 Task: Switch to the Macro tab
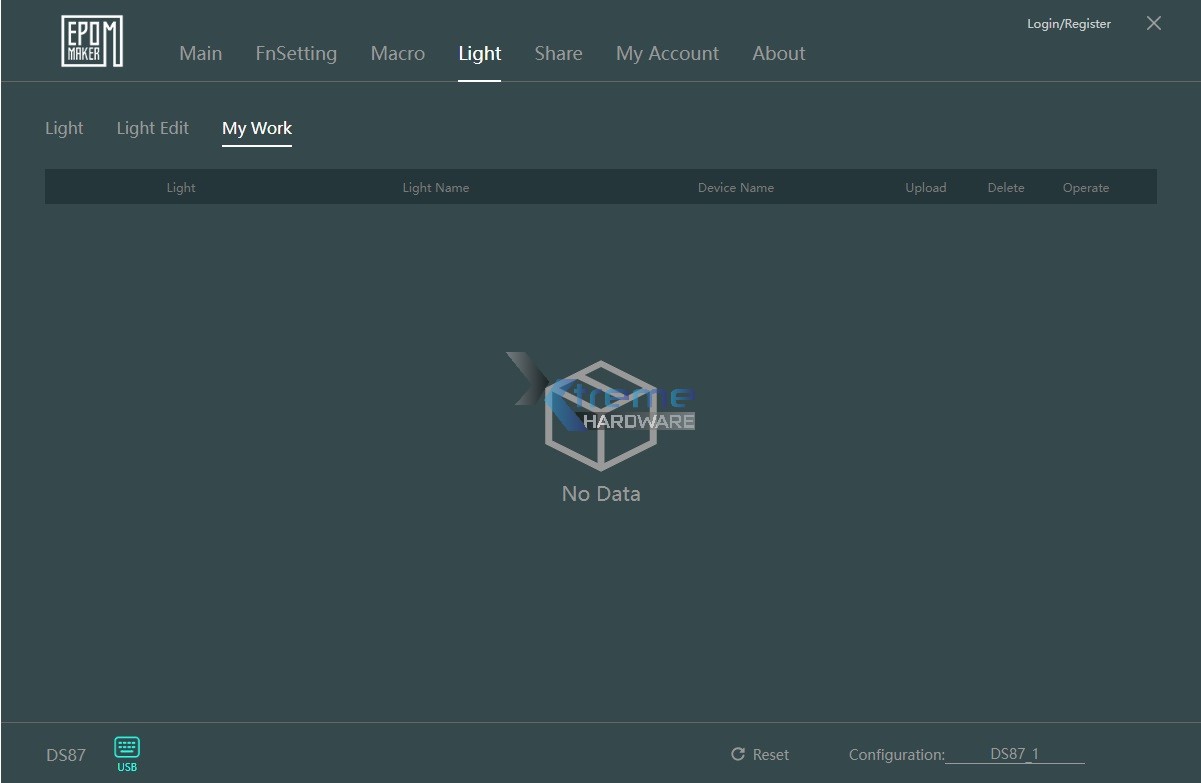(397, 54)
